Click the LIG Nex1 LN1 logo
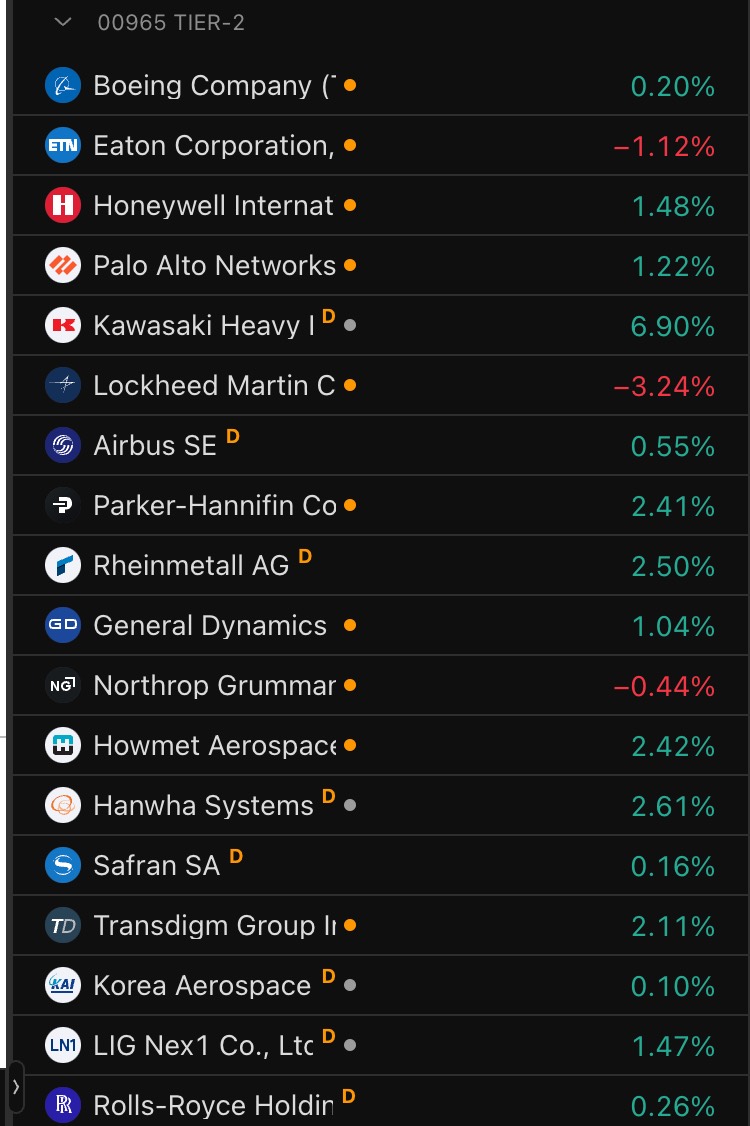The width and height of the screenshot is (750, 1126). click(x=63, y=1046)
